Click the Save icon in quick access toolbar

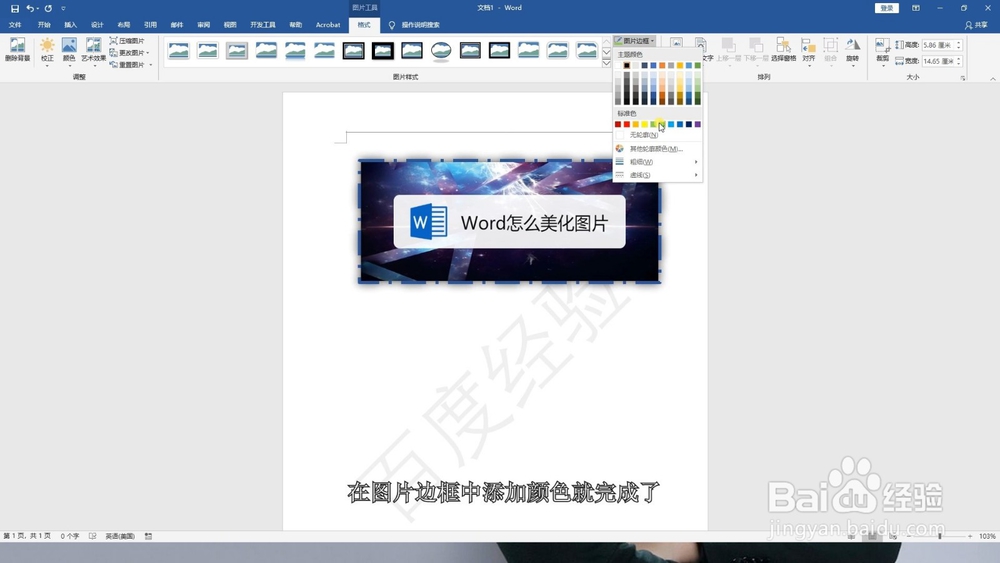(15, 8)
